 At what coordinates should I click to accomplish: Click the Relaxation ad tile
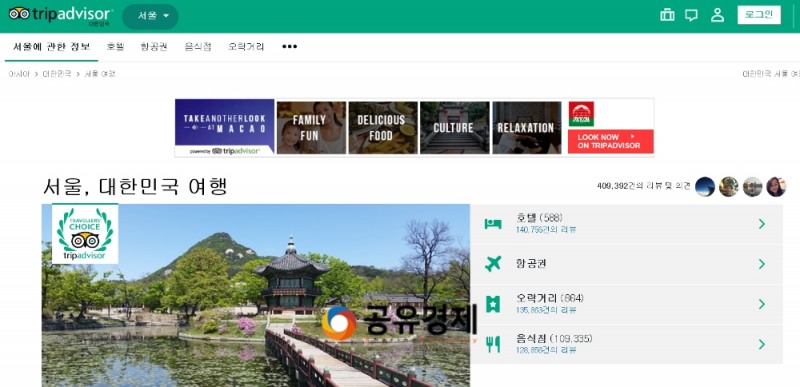coord(527,127)
